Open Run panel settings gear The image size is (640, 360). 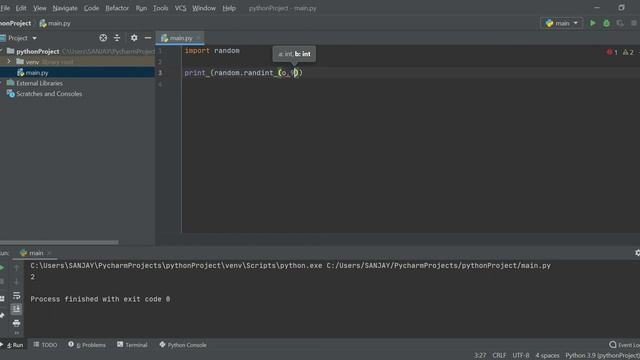637,253
